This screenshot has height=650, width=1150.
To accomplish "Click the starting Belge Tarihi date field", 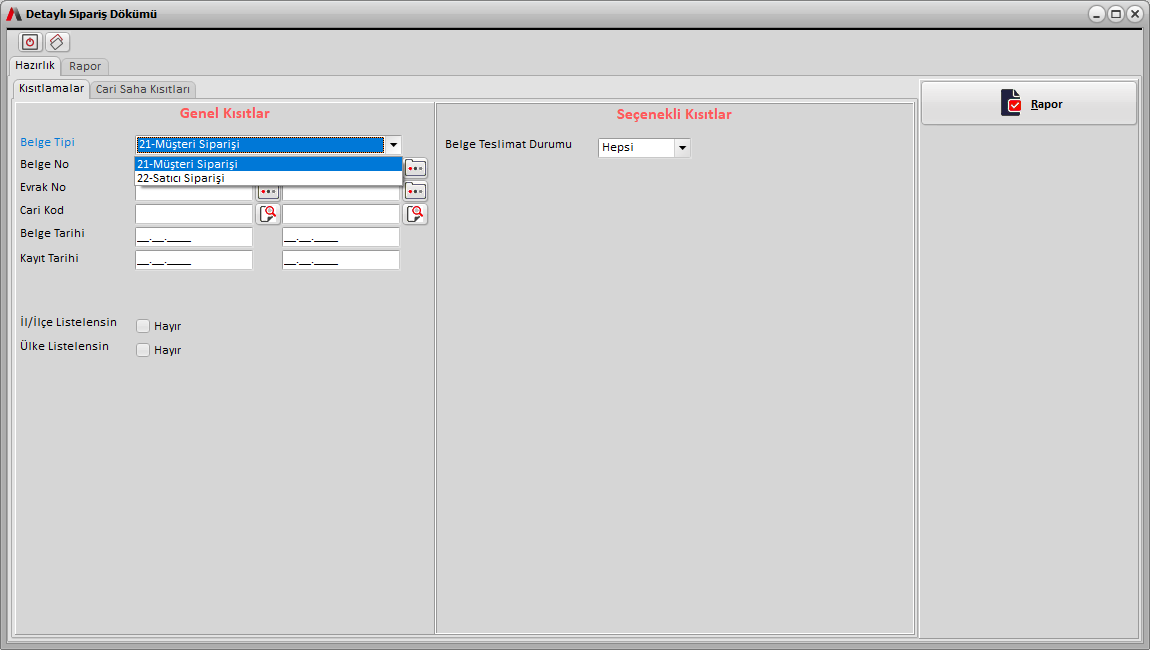I will [x=194, y=237].
